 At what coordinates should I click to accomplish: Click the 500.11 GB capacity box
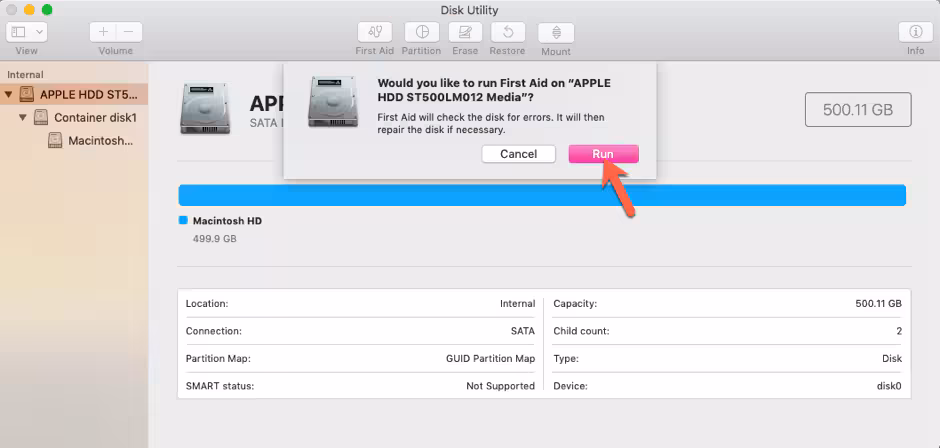coord(858,110)
